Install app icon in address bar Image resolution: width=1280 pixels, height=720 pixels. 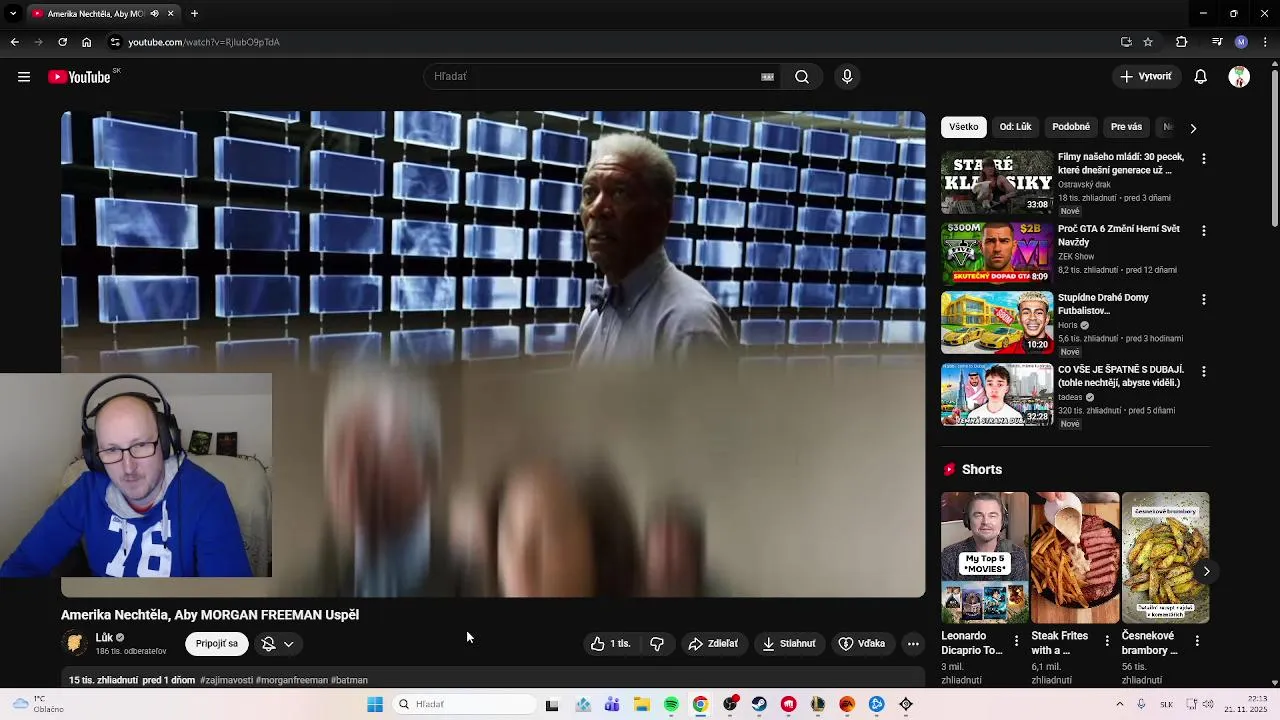(x=1126, y=42)
